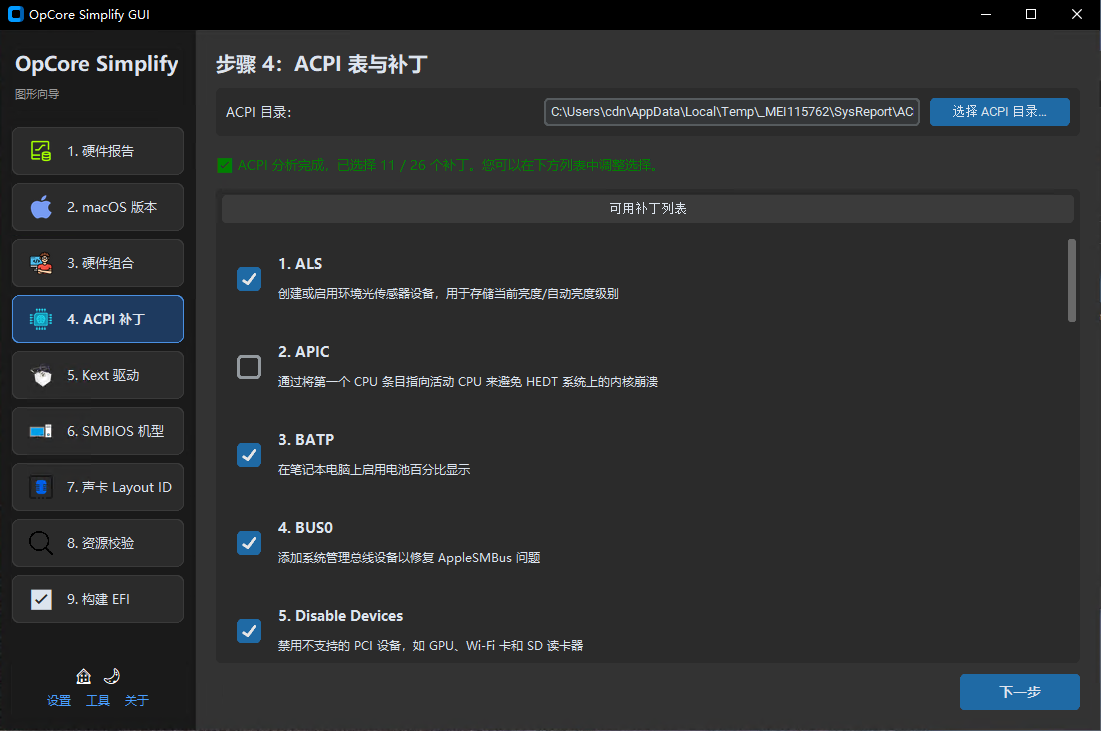
Task: Go to step 6 SMBIOS 机型
Action: point(98,431)
